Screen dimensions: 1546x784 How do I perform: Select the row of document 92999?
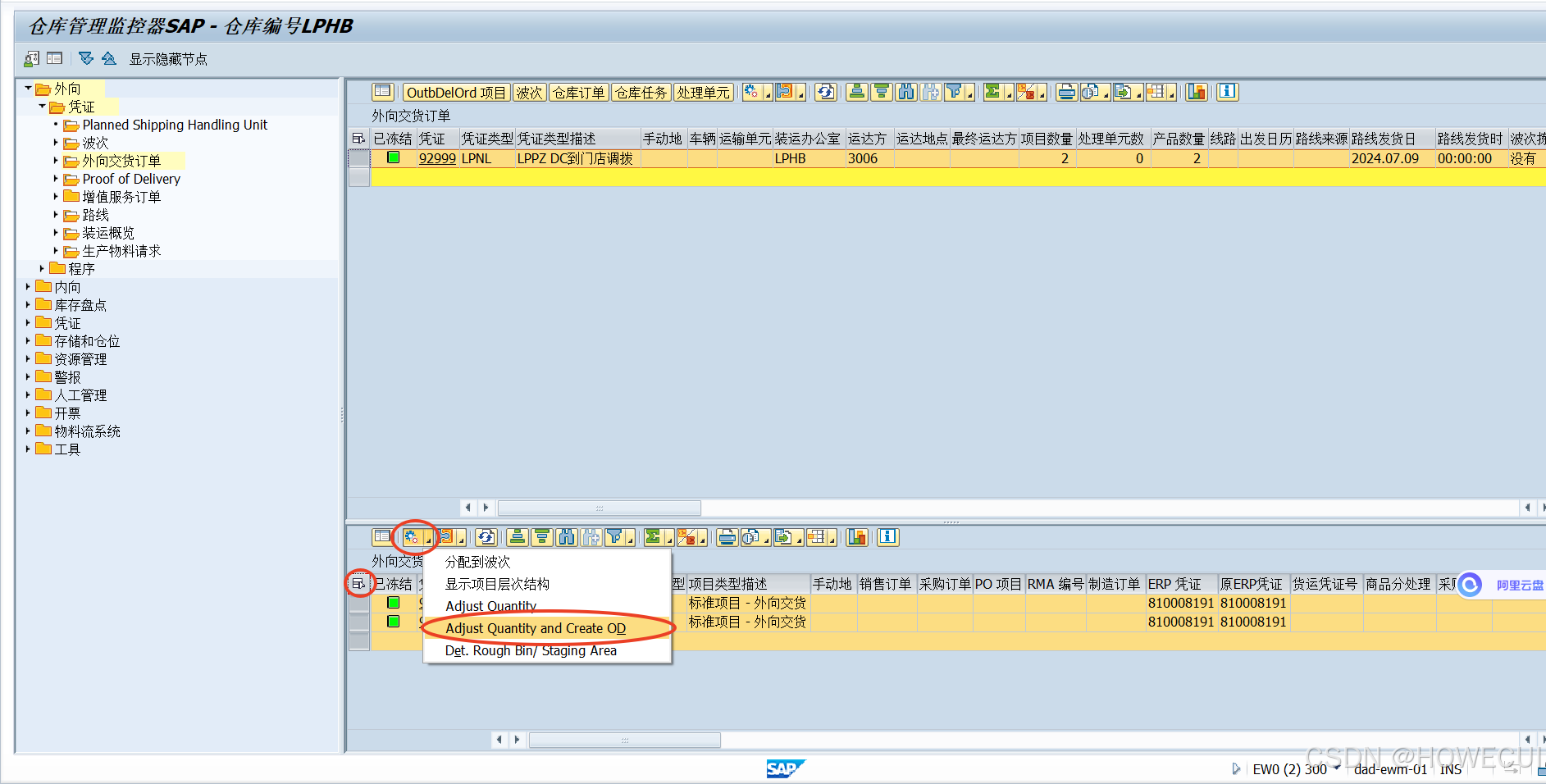(x=359, y=158)
